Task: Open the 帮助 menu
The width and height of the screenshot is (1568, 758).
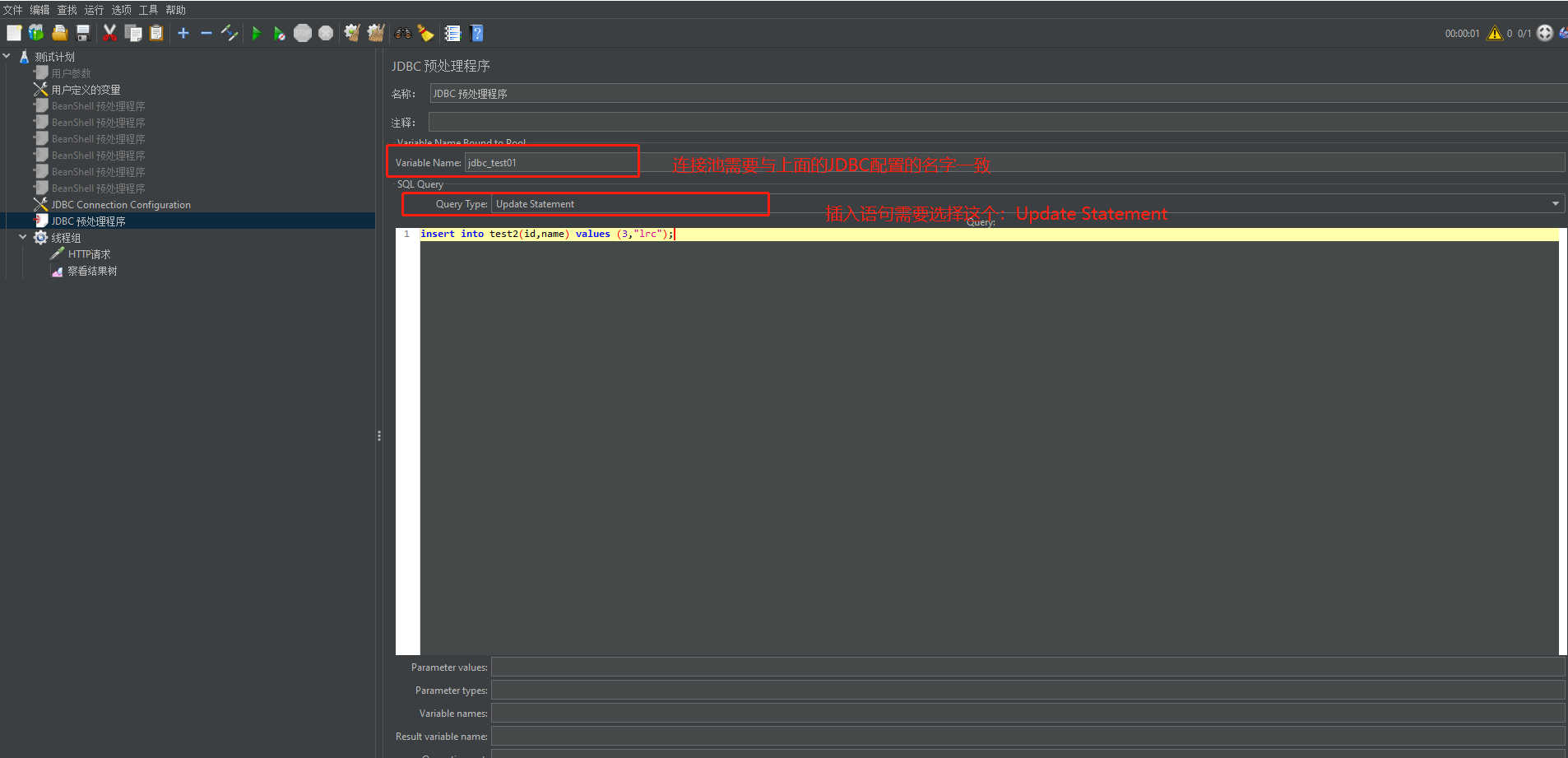Action: 175,10
